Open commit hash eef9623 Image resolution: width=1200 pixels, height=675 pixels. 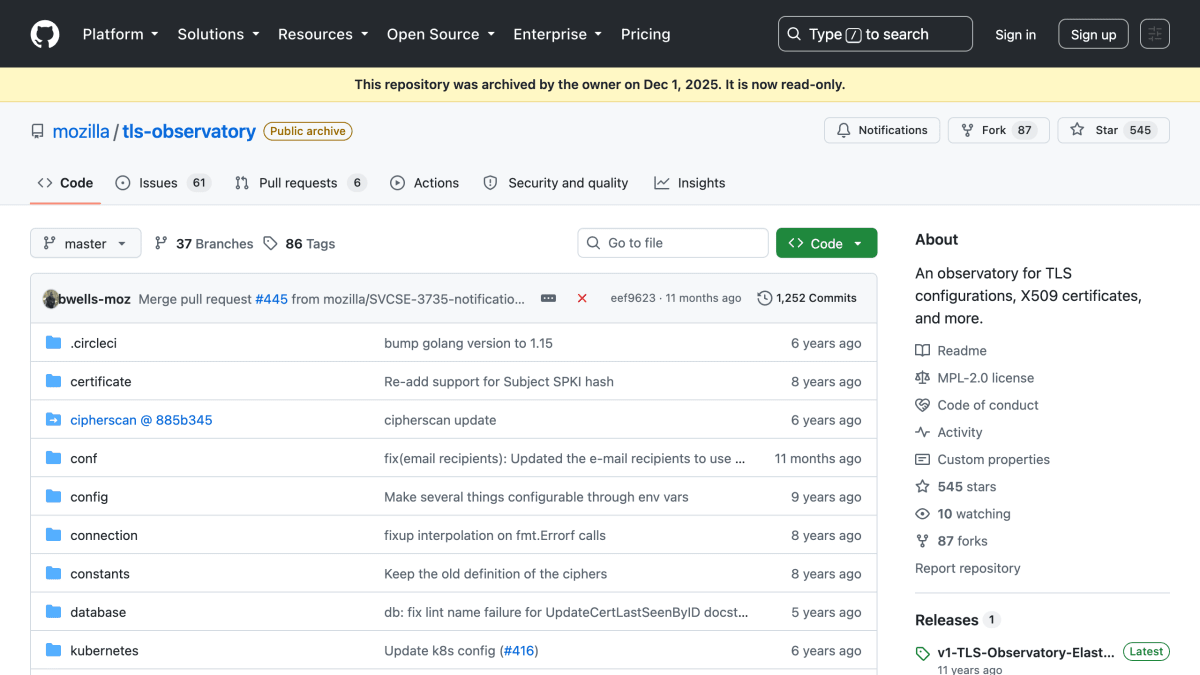click(633, 298)
